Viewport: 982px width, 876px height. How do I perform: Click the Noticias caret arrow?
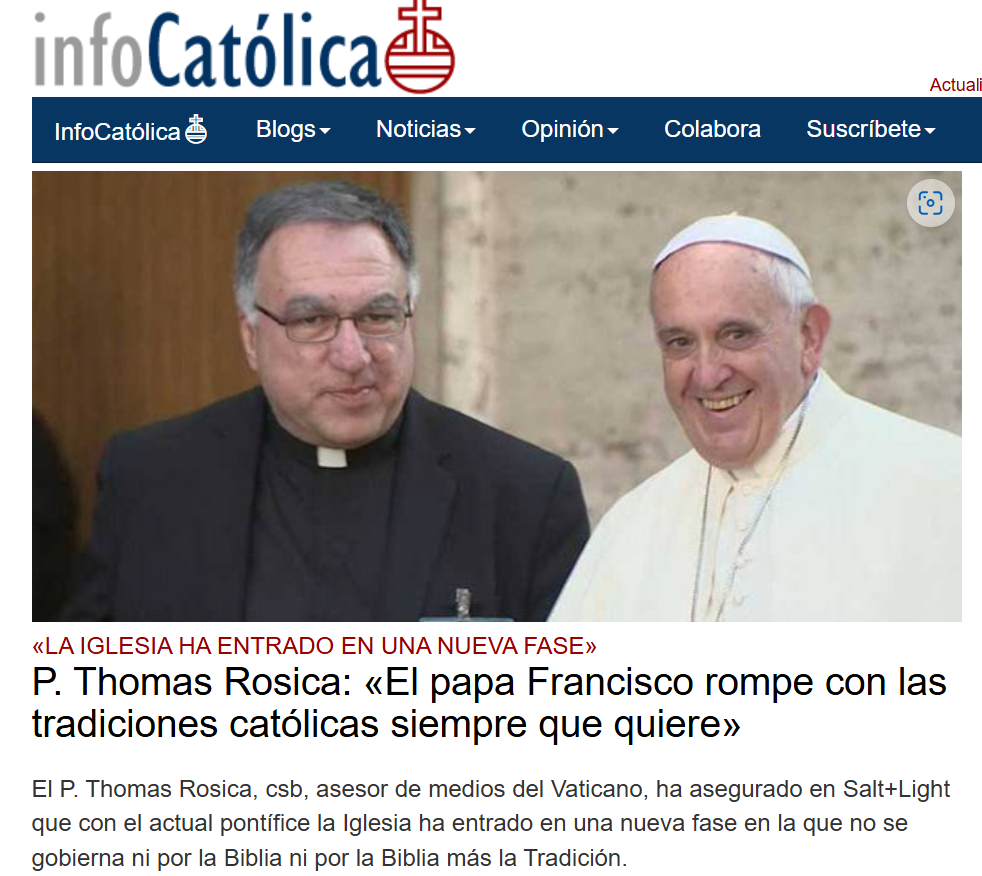coord(470,131)
